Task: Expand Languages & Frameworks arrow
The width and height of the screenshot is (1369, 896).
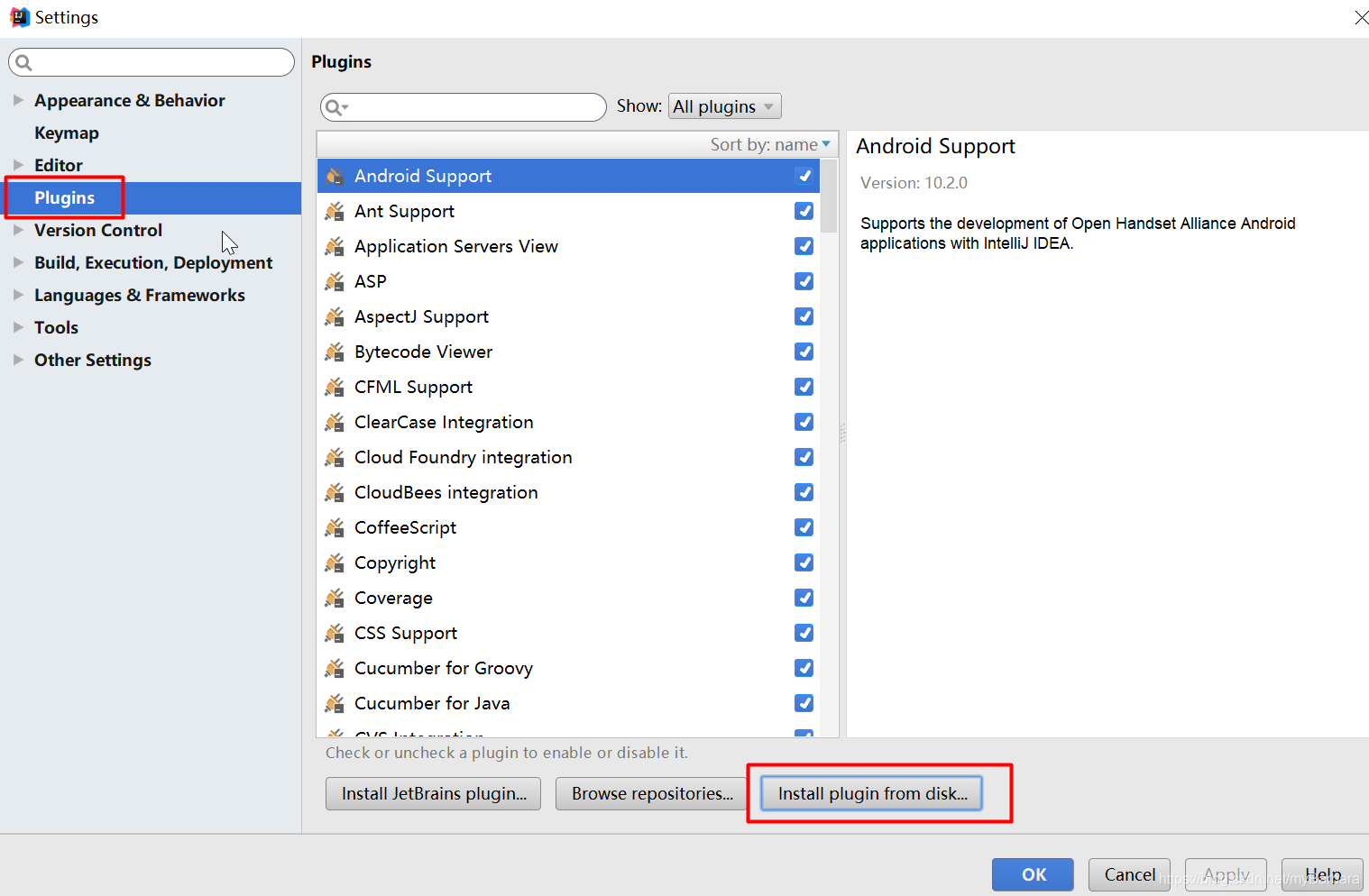Action: 18,295
